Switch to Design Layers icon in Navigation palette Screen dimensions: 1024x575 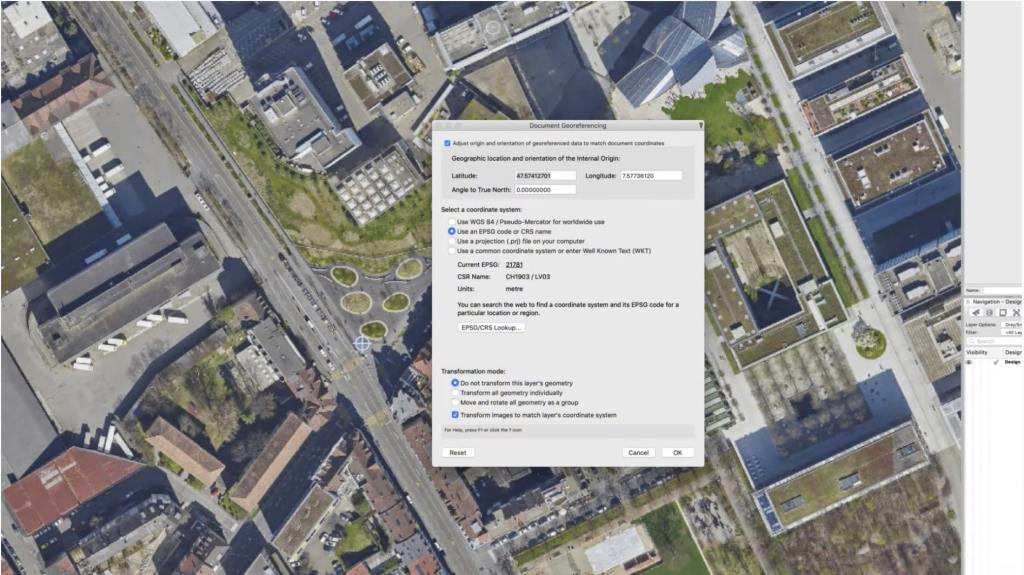[x=989, y=313]
